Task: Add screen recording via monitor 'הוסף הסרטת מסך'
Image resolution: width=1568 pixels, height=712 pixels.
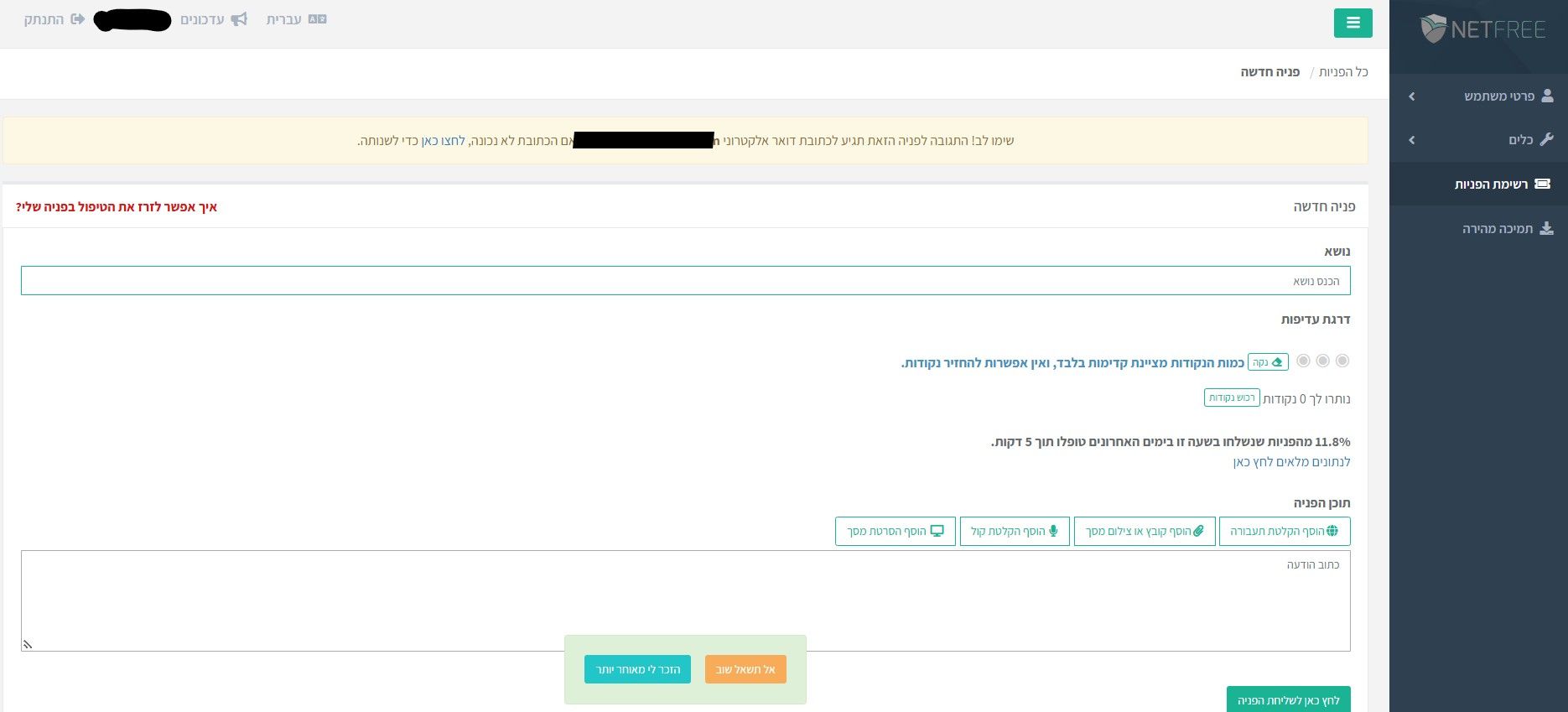Action: (x=896, y=531)
